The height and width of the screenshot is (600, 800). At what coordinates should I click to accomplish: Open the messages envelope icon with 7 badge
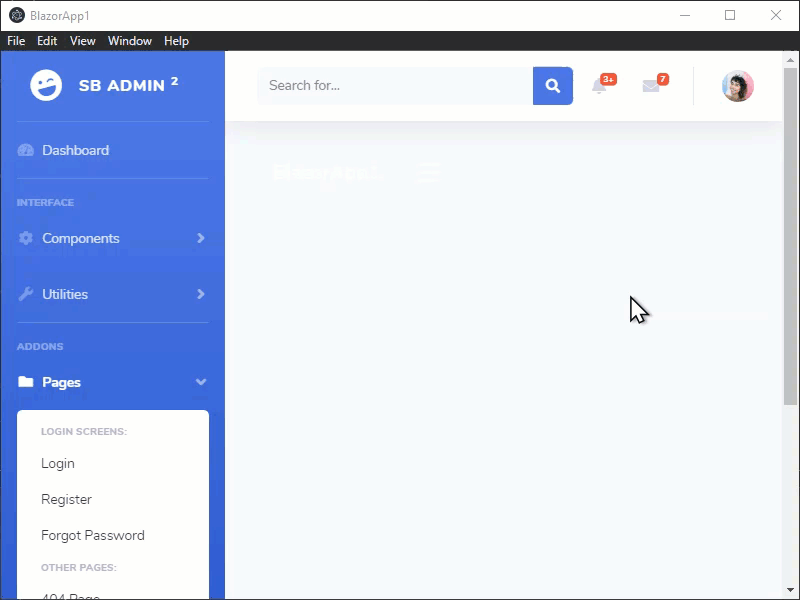click(x=652, y=88)
